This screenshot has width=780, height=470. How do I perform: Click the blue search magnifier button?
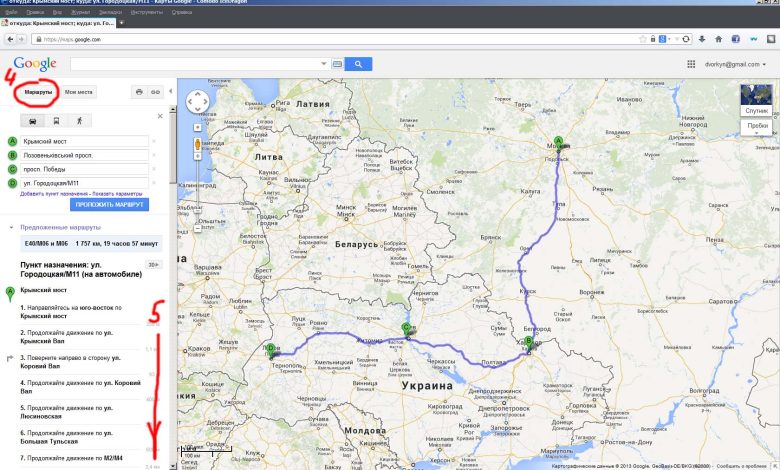[358, 63]
